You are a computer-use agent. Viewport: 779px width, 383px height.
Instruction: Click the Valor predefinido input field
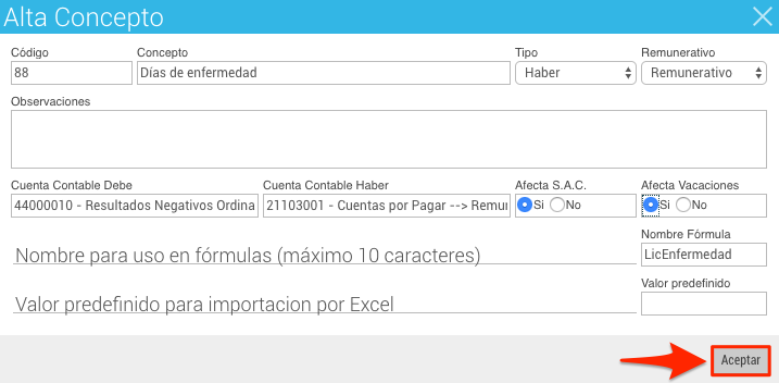[704, 304]
